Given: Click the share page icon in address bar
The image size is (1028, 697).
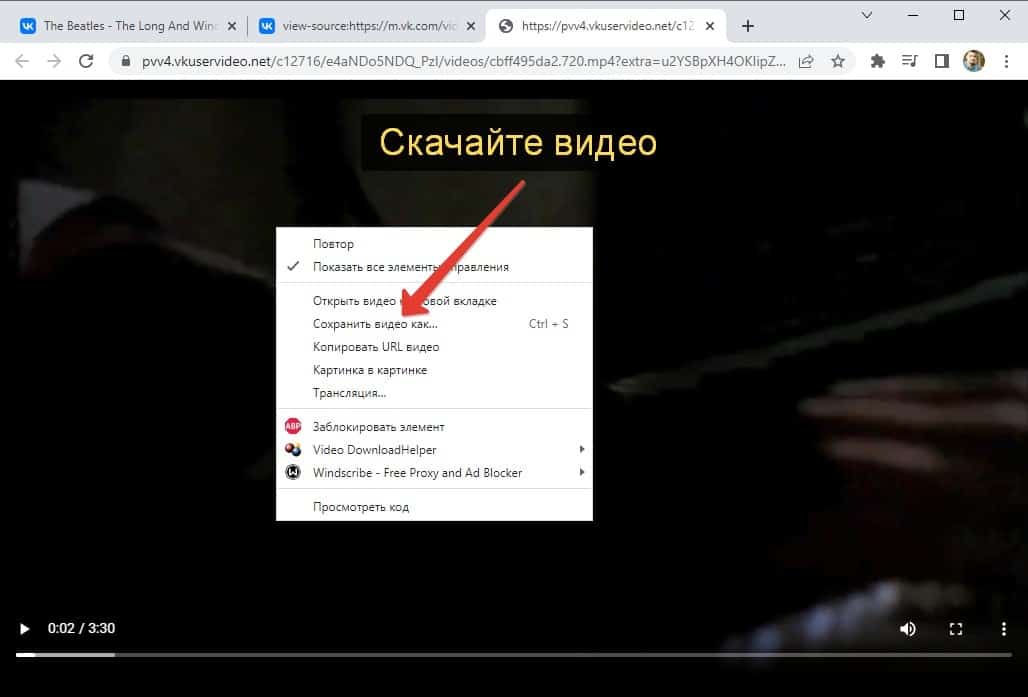Looking at the screenshot, I should point(807,61).
